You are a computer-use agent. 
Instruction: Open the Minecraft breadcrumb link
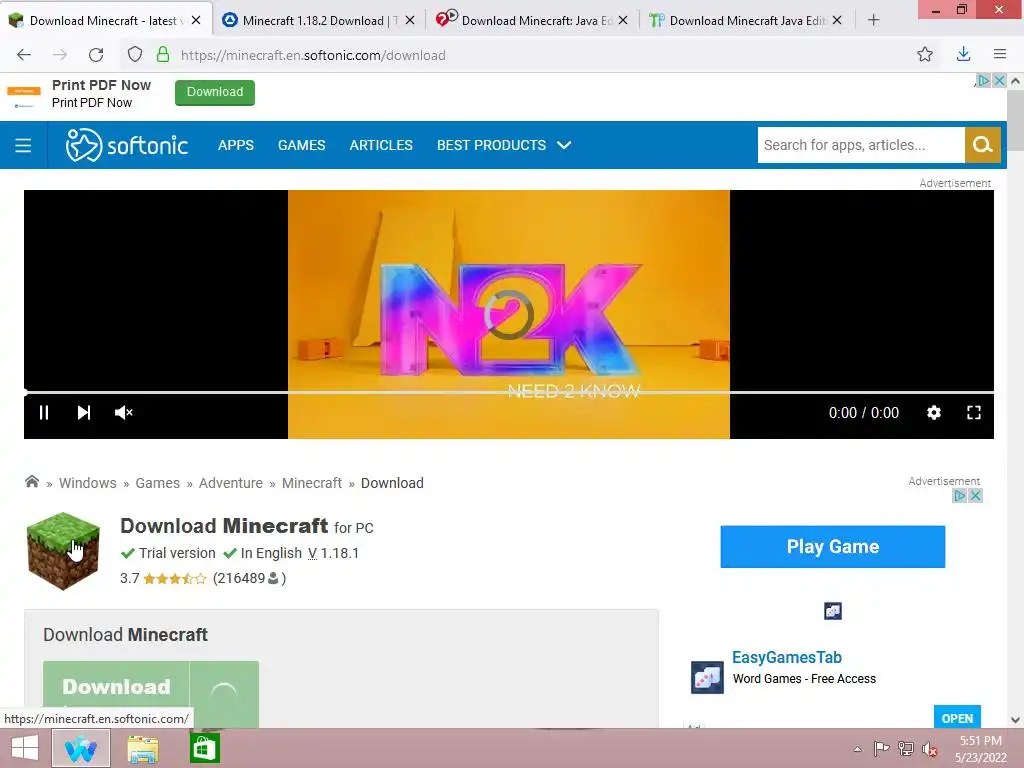312,483
